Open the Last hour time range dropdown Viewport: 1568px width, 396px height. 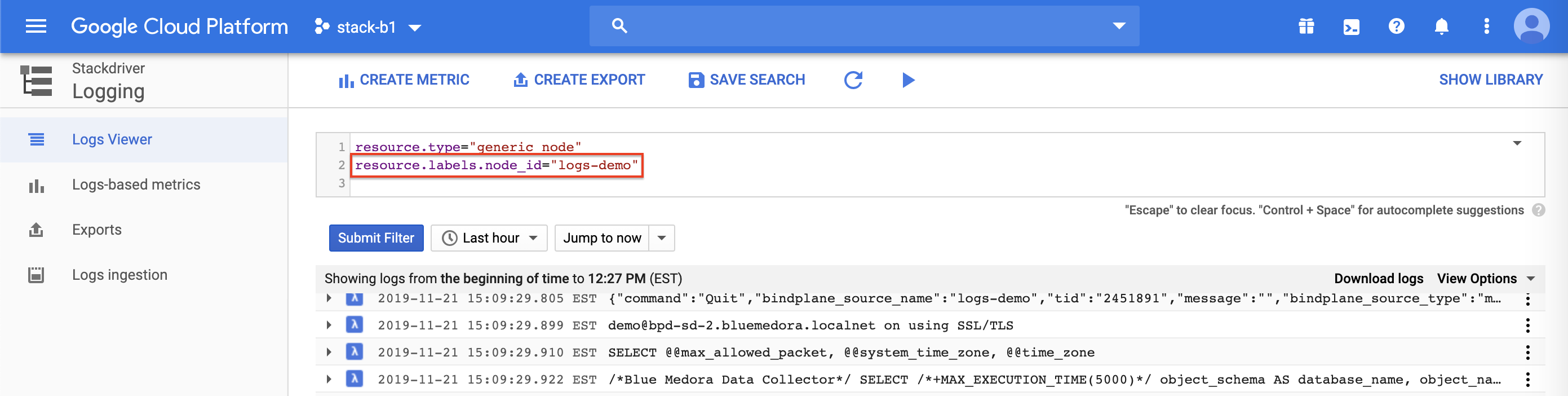[x=489, y=238]
